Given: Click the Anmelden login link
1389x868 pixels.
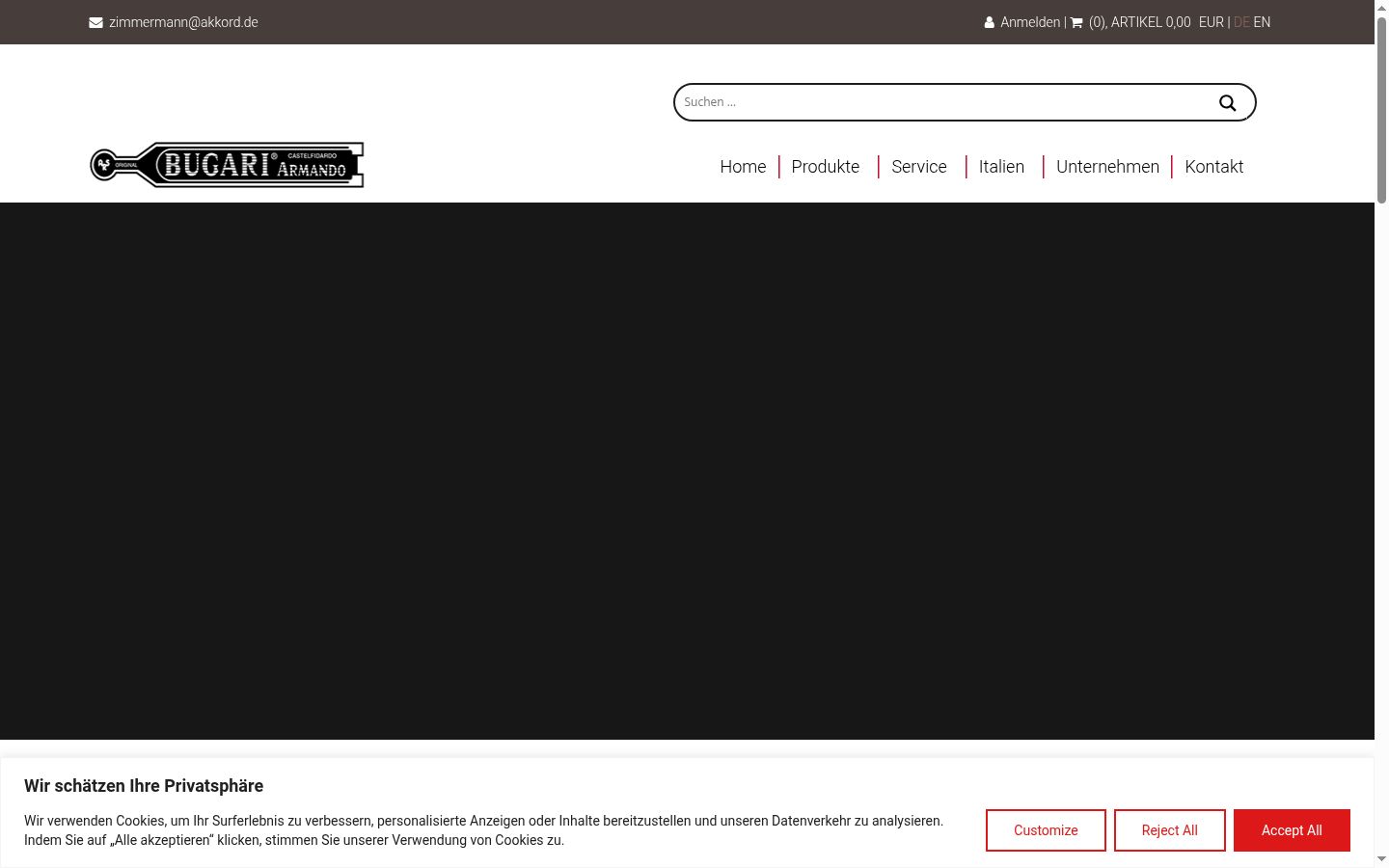Looking at the screenshot, I should [x=1030, y=22].
